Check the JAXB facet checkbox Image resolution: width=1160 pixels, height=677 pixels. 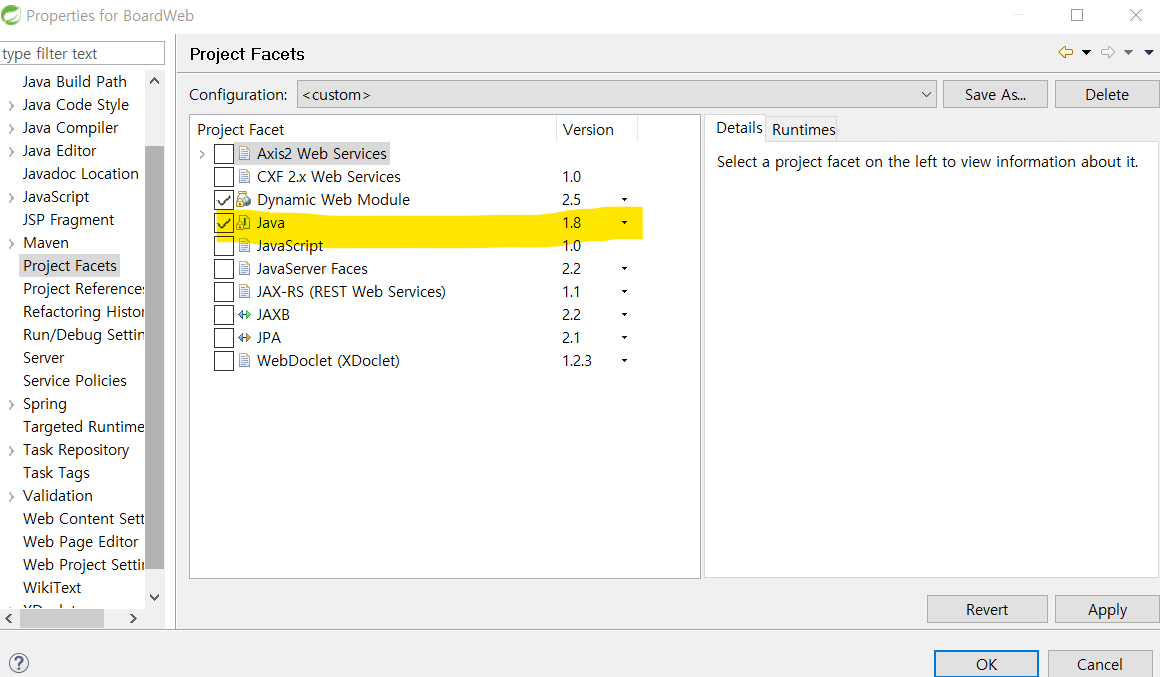click(x=223, y=314)
